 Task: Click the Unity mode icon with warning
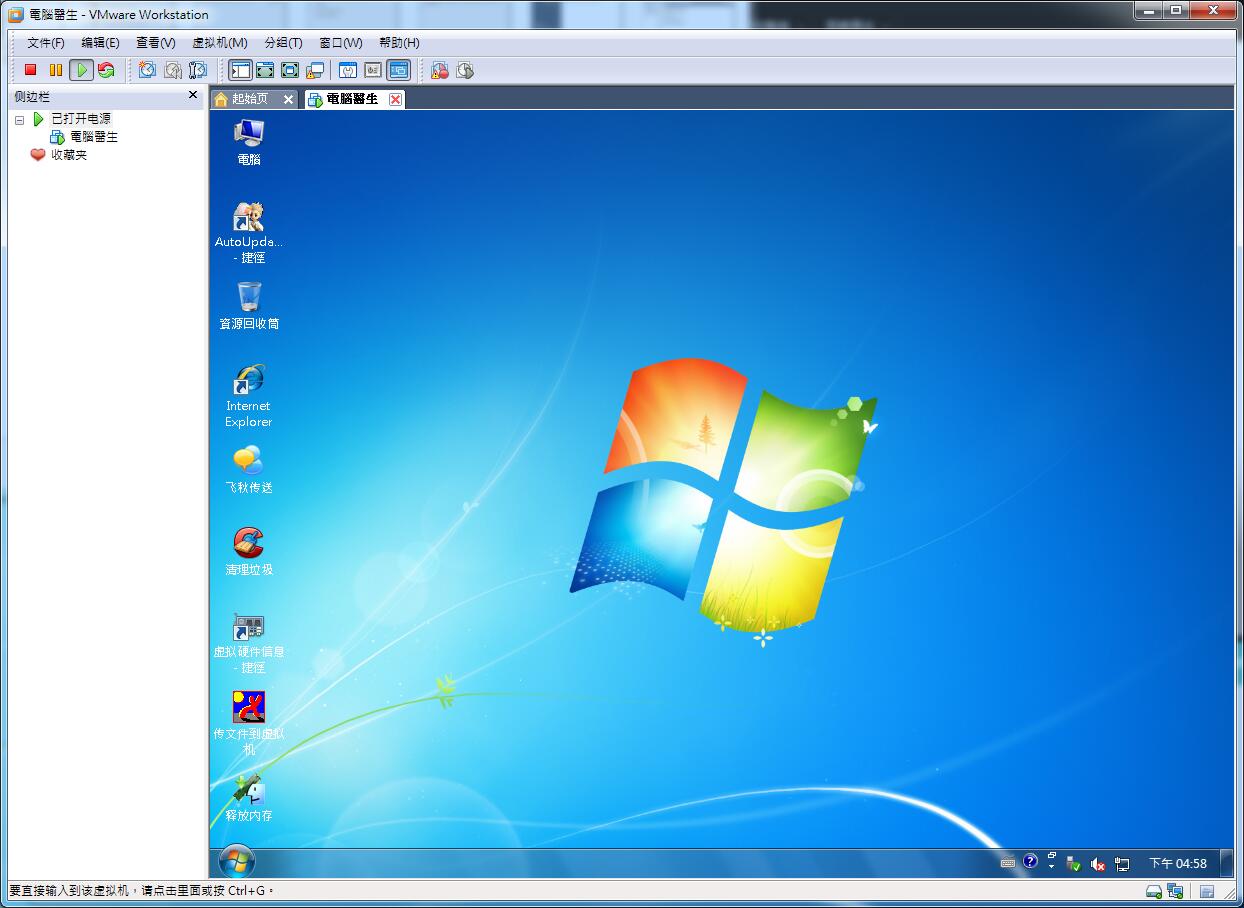(x=315, y=70)
